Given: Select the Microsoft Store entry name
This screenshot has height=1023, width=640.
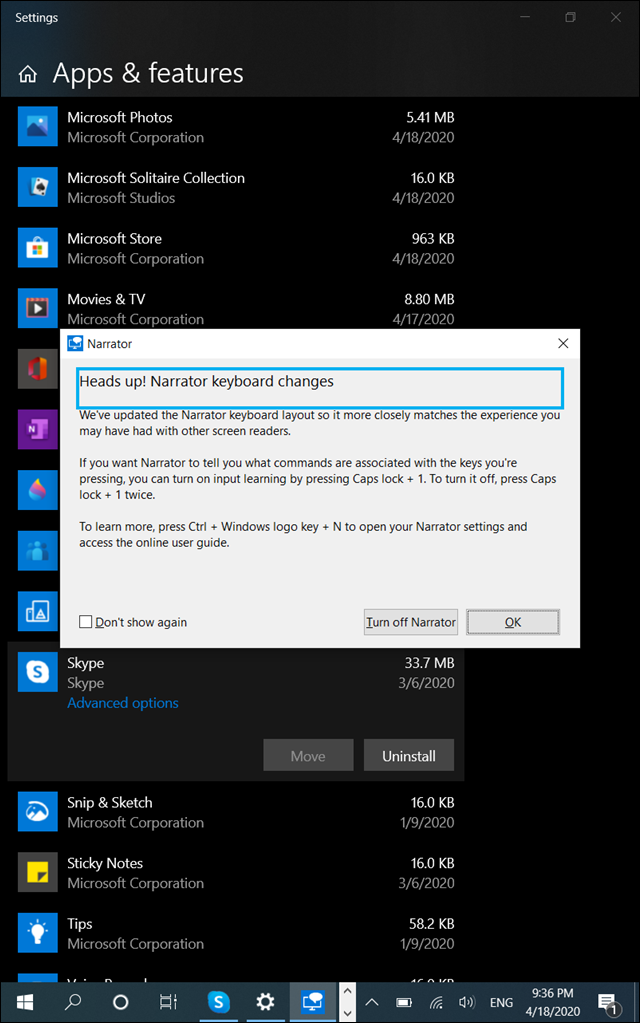Looking at the screenshot, I should [115, 239].
